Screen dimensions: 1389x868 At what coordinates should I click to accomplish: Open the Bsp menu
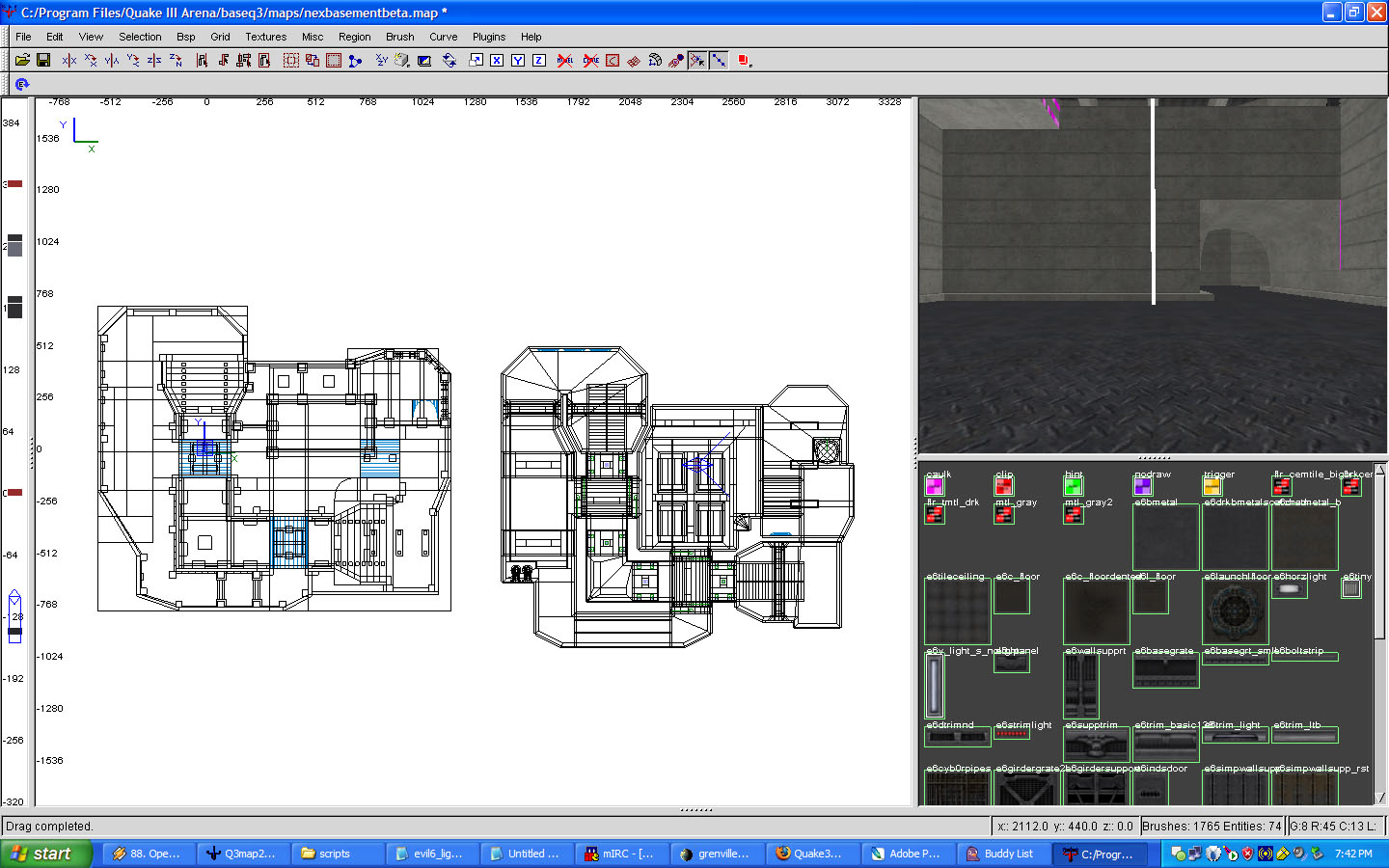tap(186, 37)
